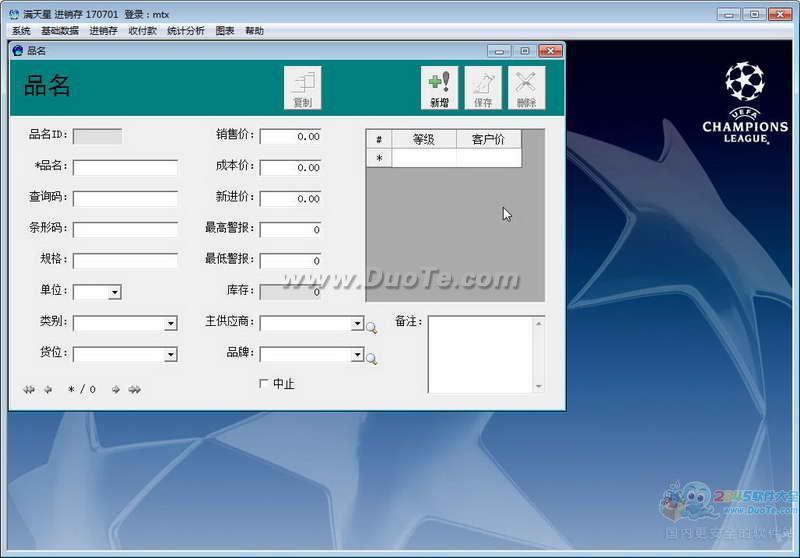Open the 收付款 menu
The image size is (800, 558).
click(142, 31)
